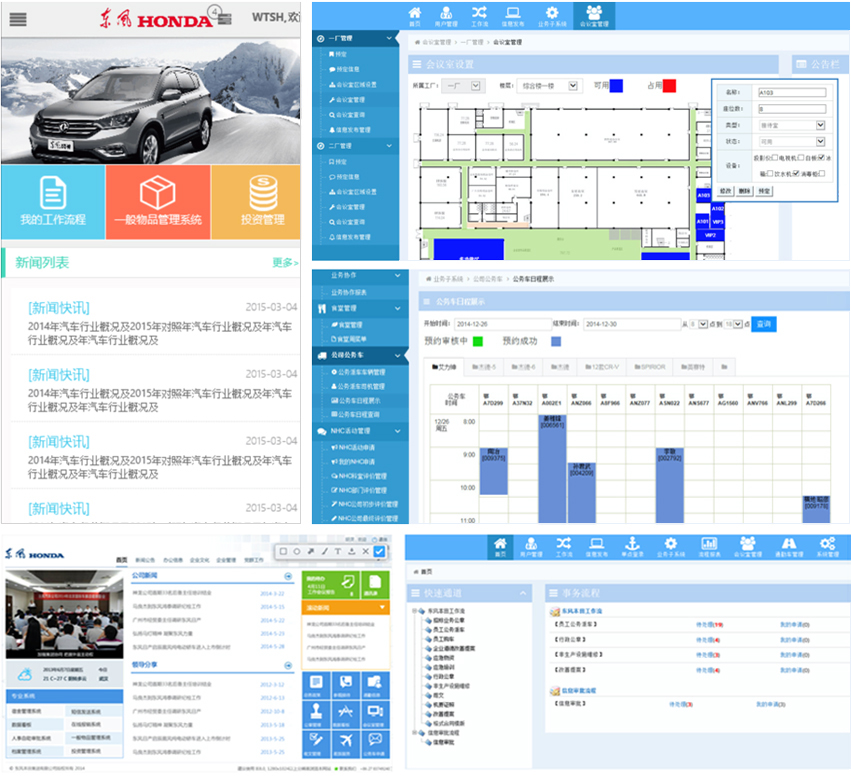Click the 系统管理 gears icon in the workflow window
Viewport: 851px width, 780px height.
tap(828, 547)
